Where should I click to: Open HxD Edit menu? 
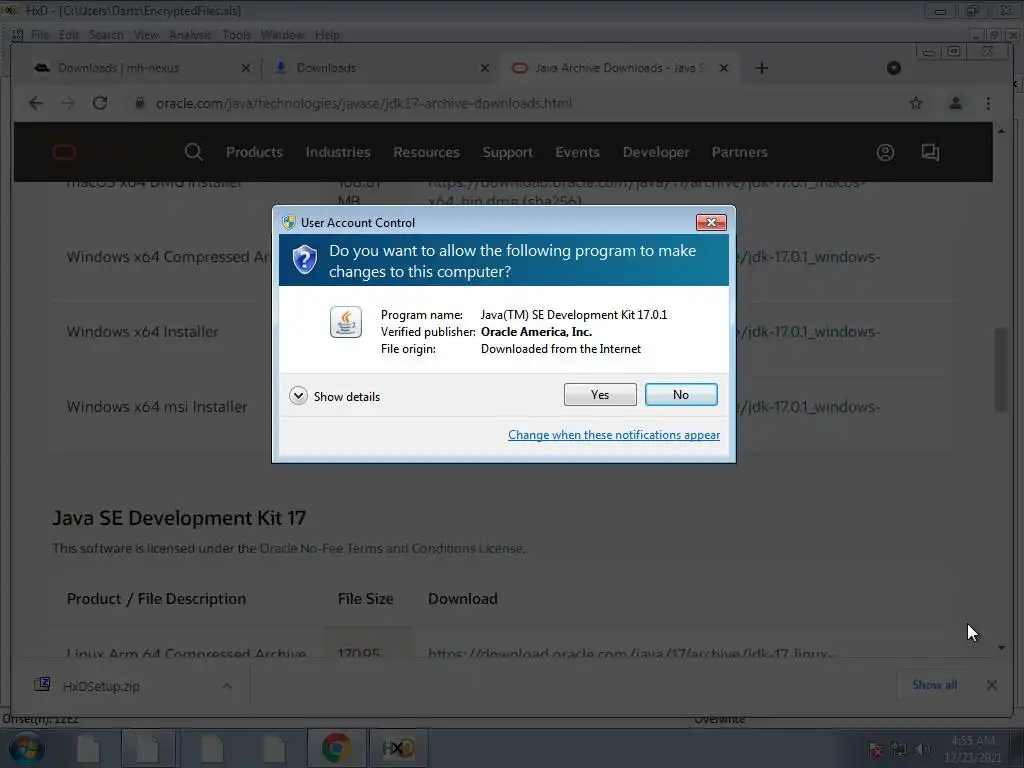tap(69, 35)
